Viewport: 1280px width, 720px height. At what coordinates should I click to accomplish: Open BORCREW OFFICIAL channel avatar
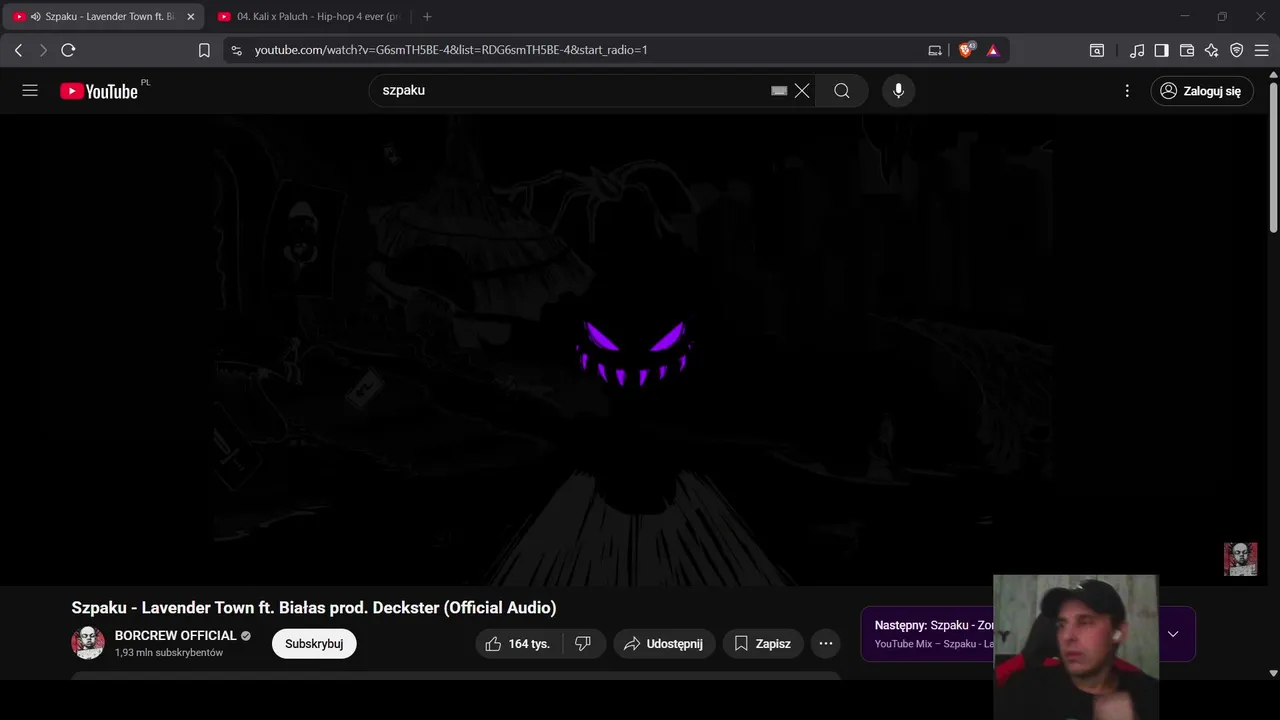click(x=88, y=643)
